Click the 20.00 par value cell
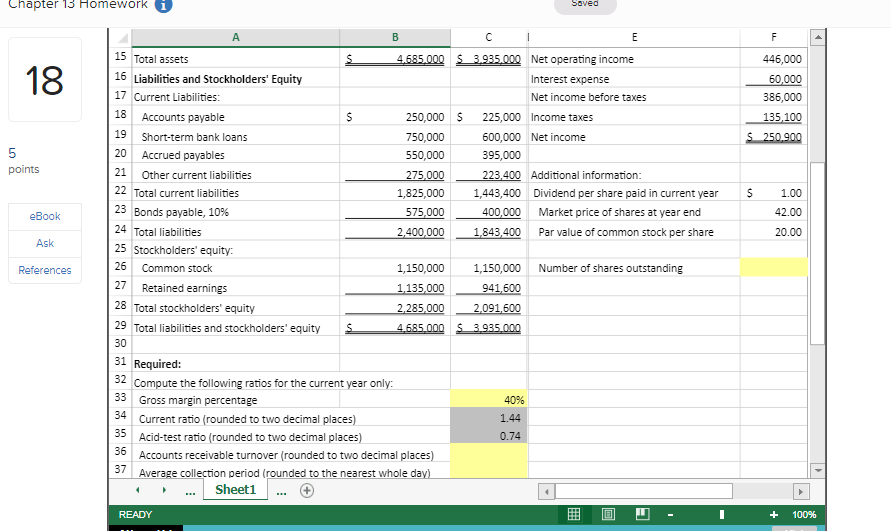This screenshot has height=531, width=891. [773, 231]
